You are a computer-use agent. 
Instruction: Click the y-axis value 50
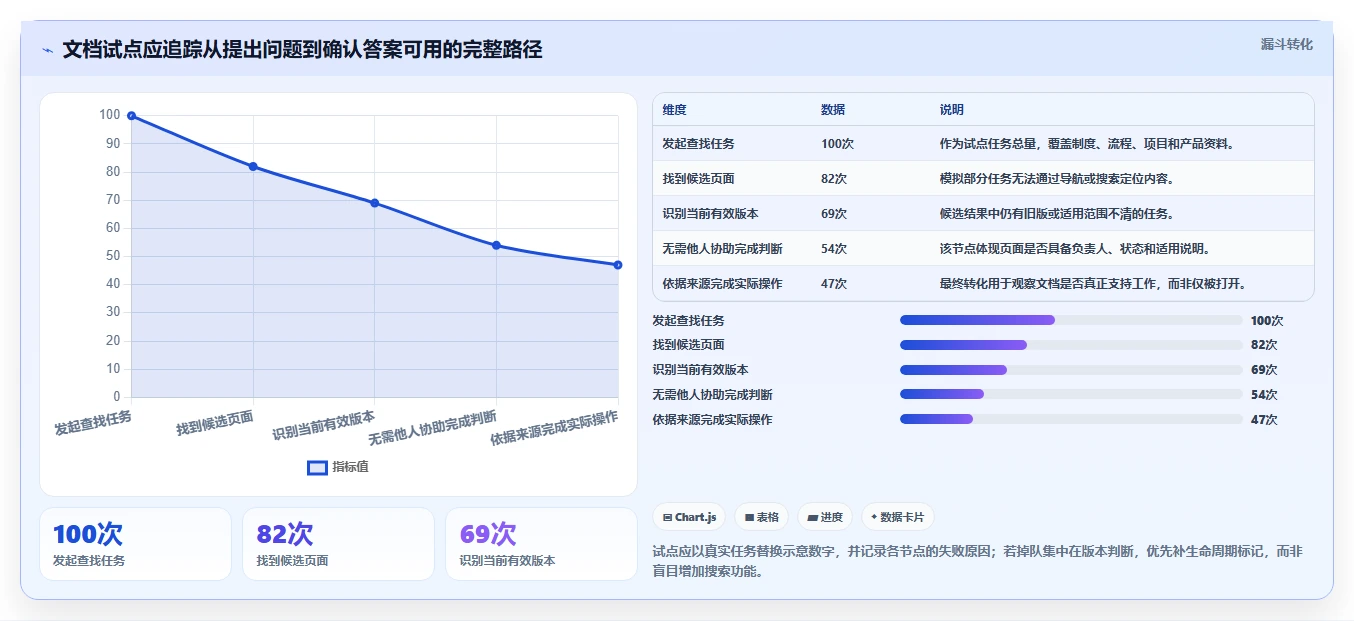(x=112, y=256)
